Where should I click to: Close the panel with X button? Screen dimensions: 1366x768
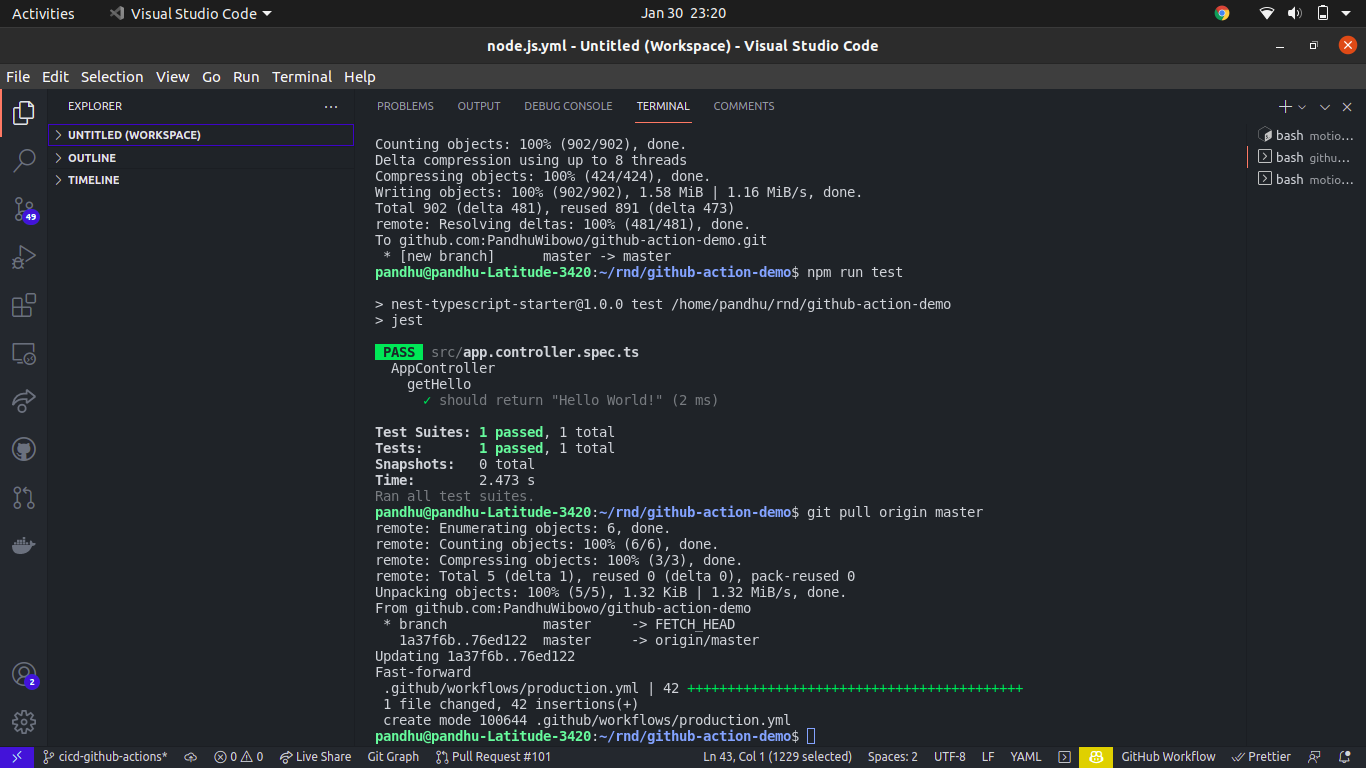pyautogui.click(x=1347, y=107)
